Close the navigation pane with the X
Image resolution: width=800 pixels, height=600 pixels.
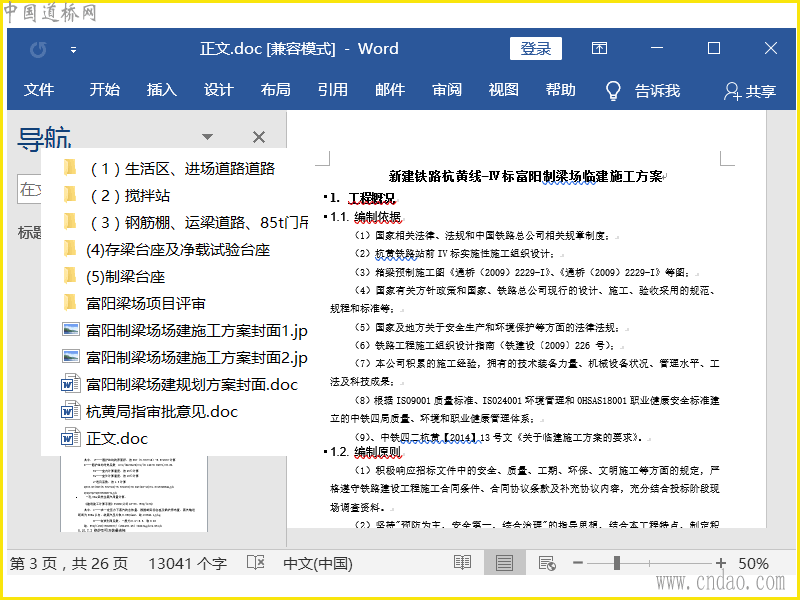tap(259, 138)
